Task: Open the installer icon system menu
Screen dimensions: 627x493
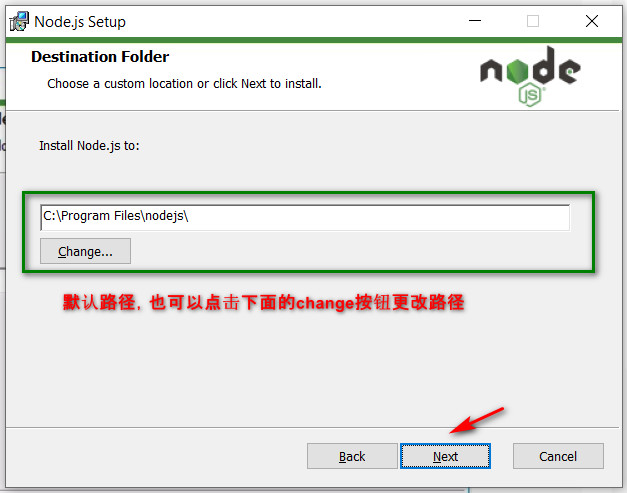Action: click(19, 21)
